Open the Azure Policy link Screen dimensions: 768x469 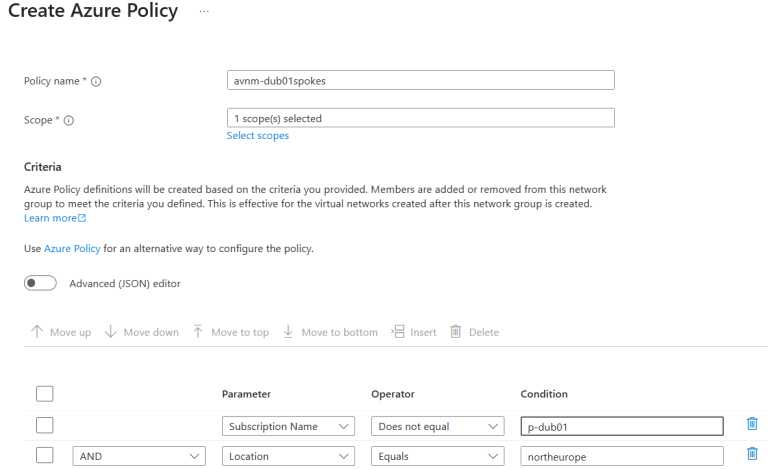tap(72, 248)
